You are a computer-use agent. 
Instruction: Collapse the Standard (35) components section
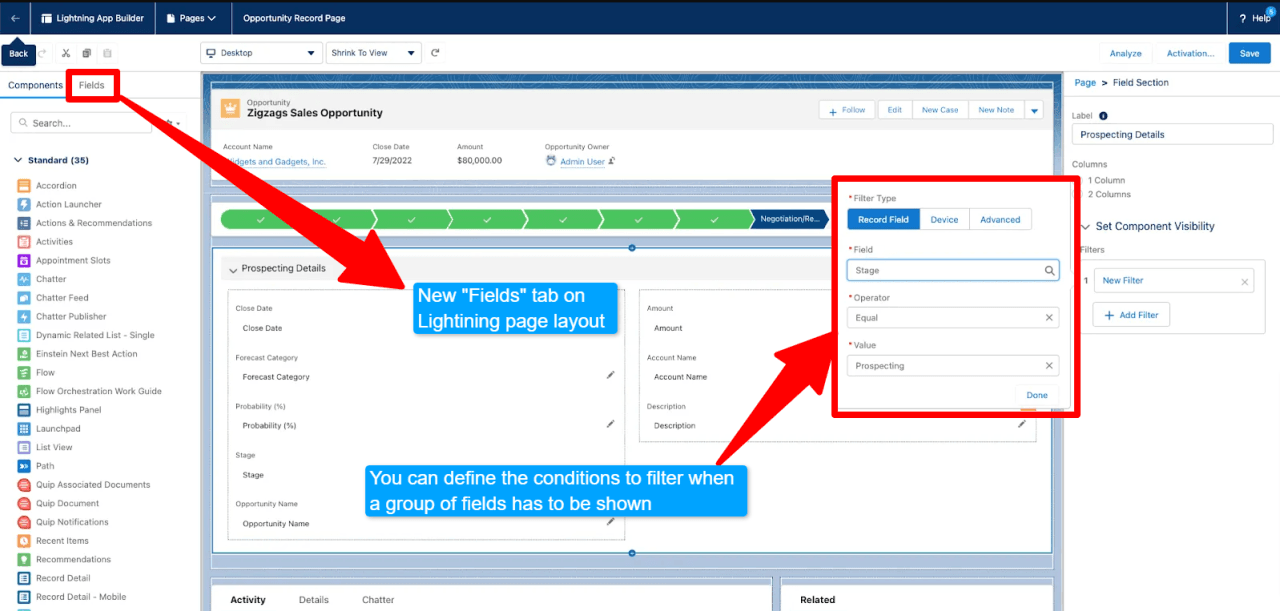(x=18, y=160)
